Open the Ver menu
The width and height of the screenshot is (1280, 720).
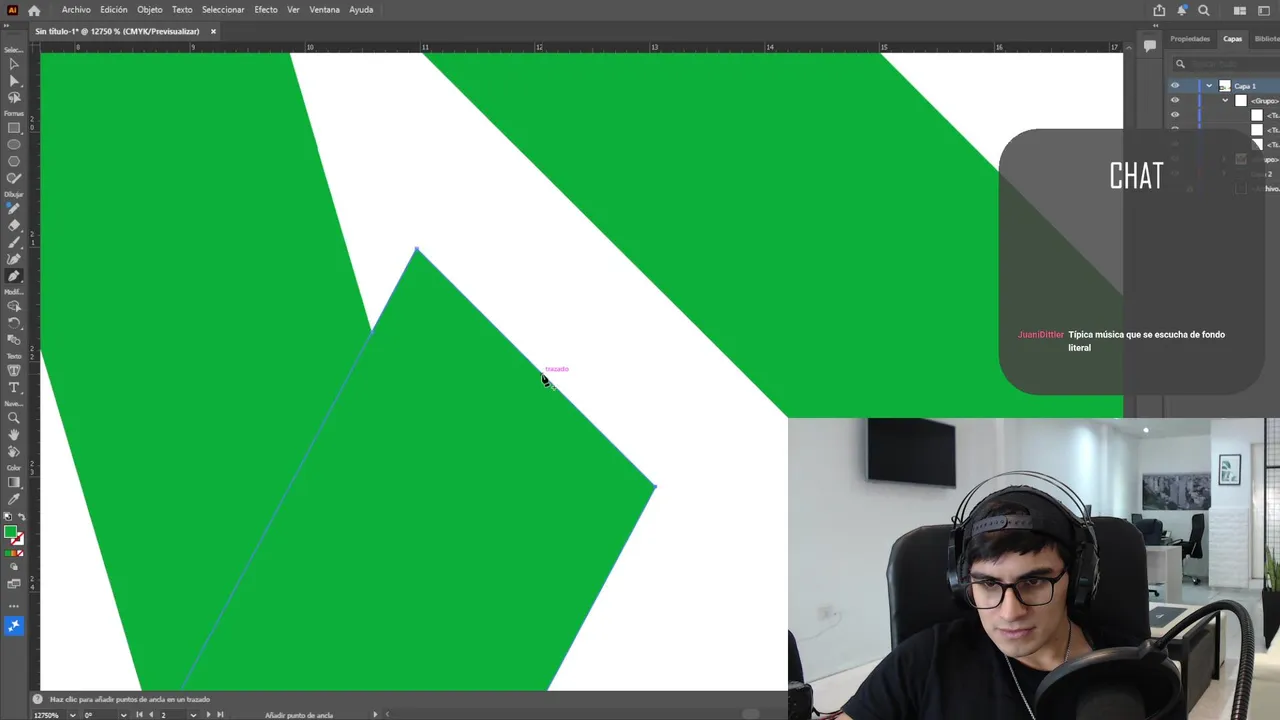[x=293, y=10]
